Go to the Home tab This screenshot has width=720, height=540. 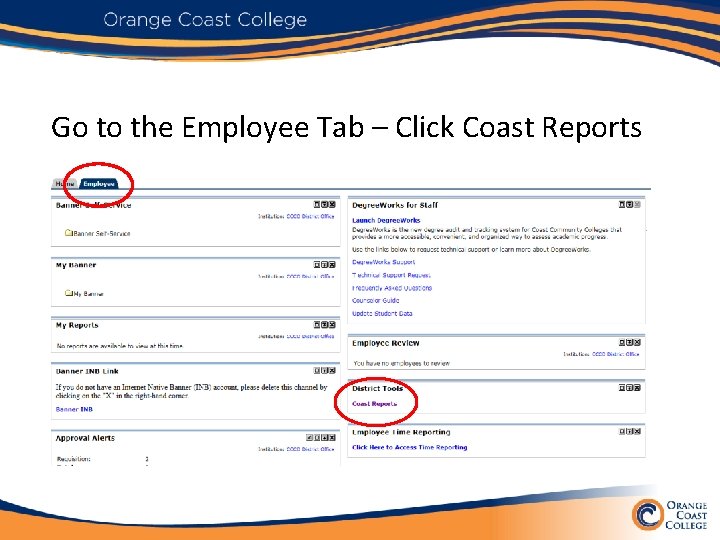[65, 184]
